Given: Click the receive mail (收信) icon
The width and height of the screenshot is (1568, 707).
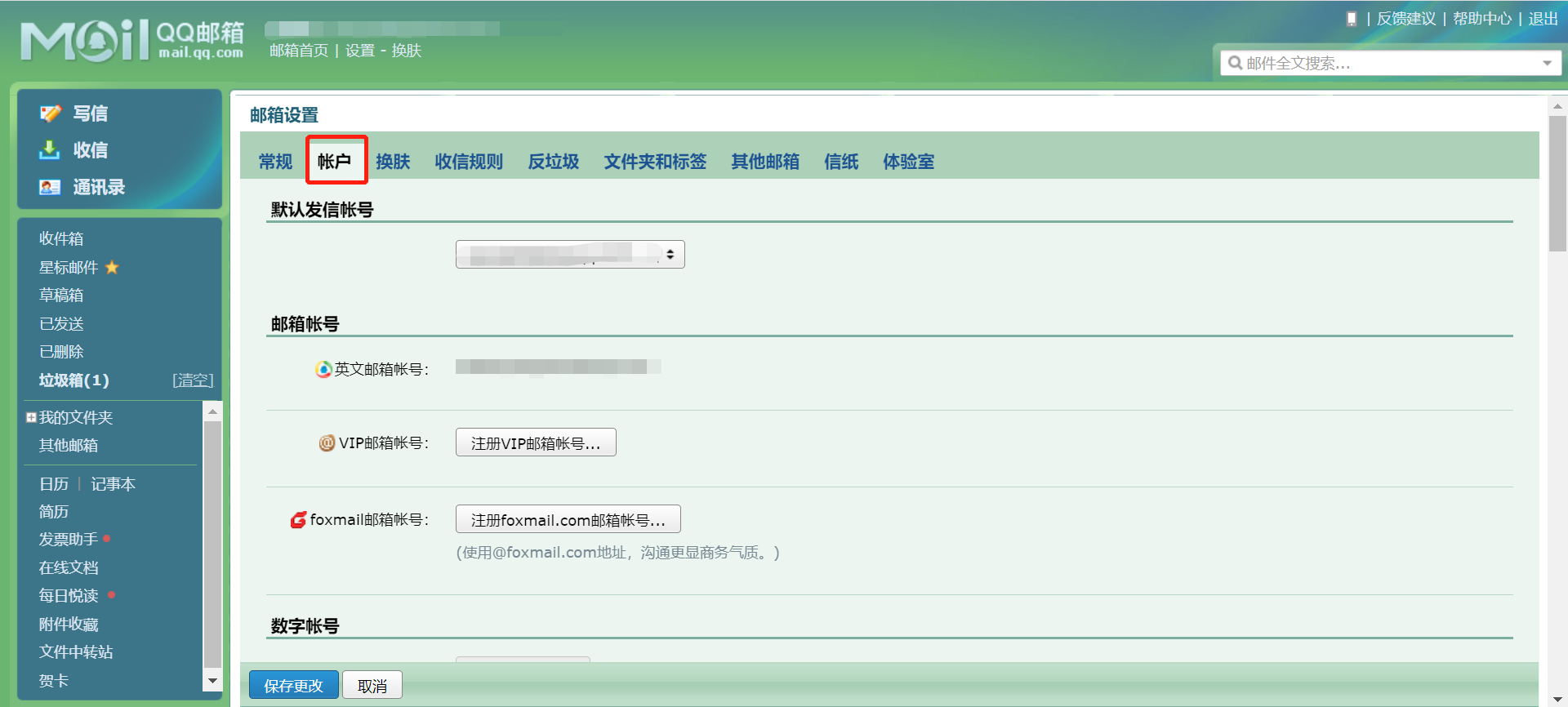Looking at the screenshot, I should (50, 150).
